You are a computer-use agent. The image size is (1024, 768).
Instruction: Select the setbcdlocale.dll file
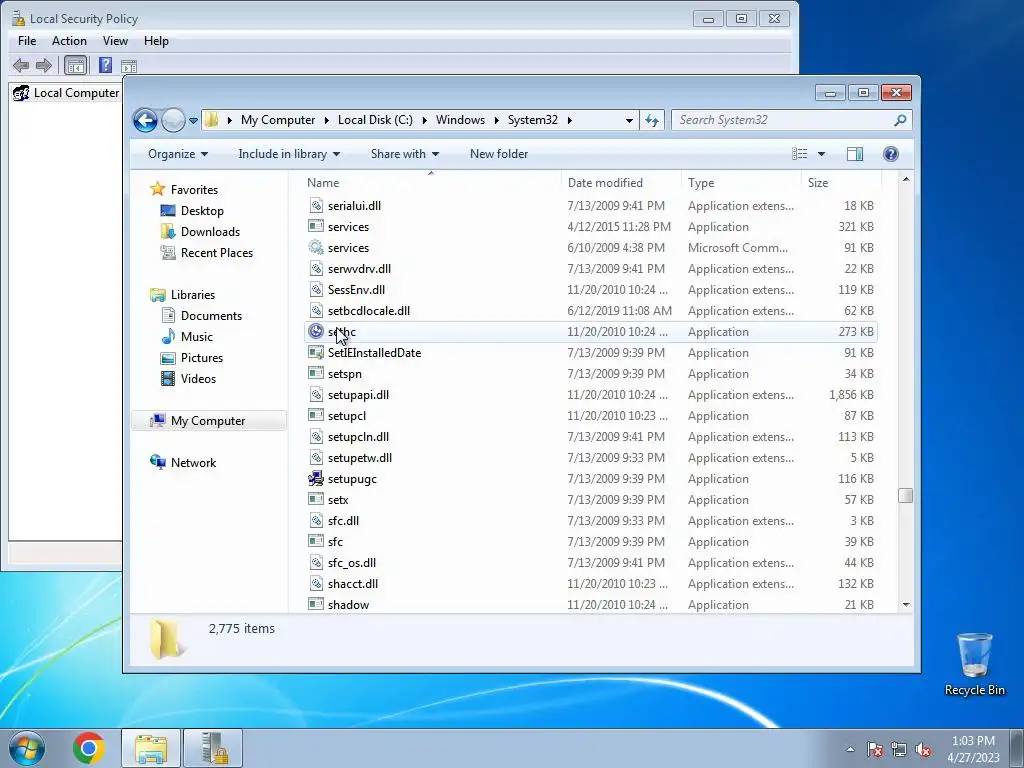click(x=591, y=311)
